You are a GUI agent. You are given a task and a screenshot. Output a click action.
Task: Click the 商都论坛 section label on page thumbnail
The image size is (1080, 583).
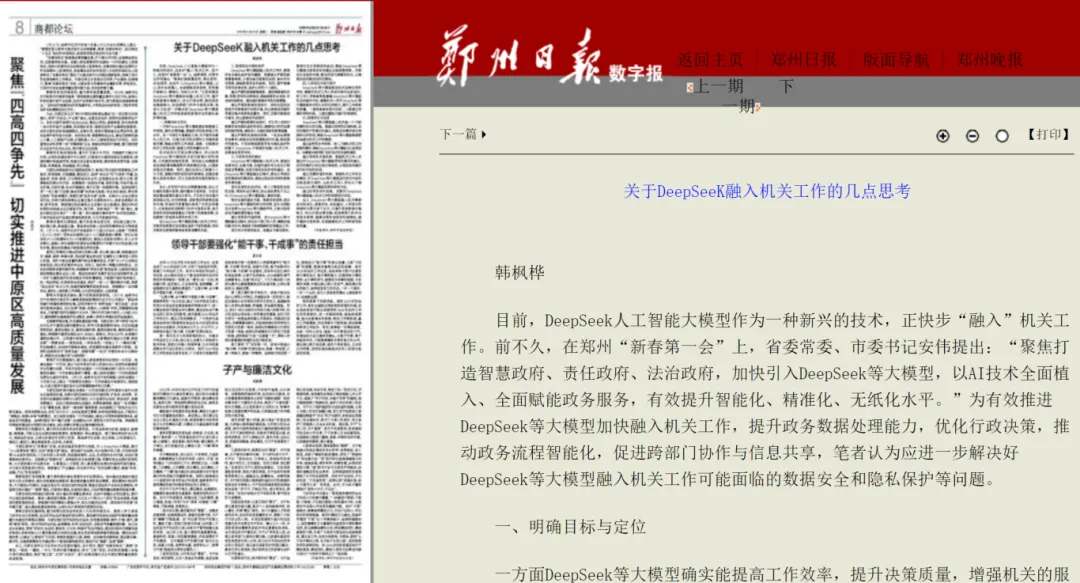[53, 29]
